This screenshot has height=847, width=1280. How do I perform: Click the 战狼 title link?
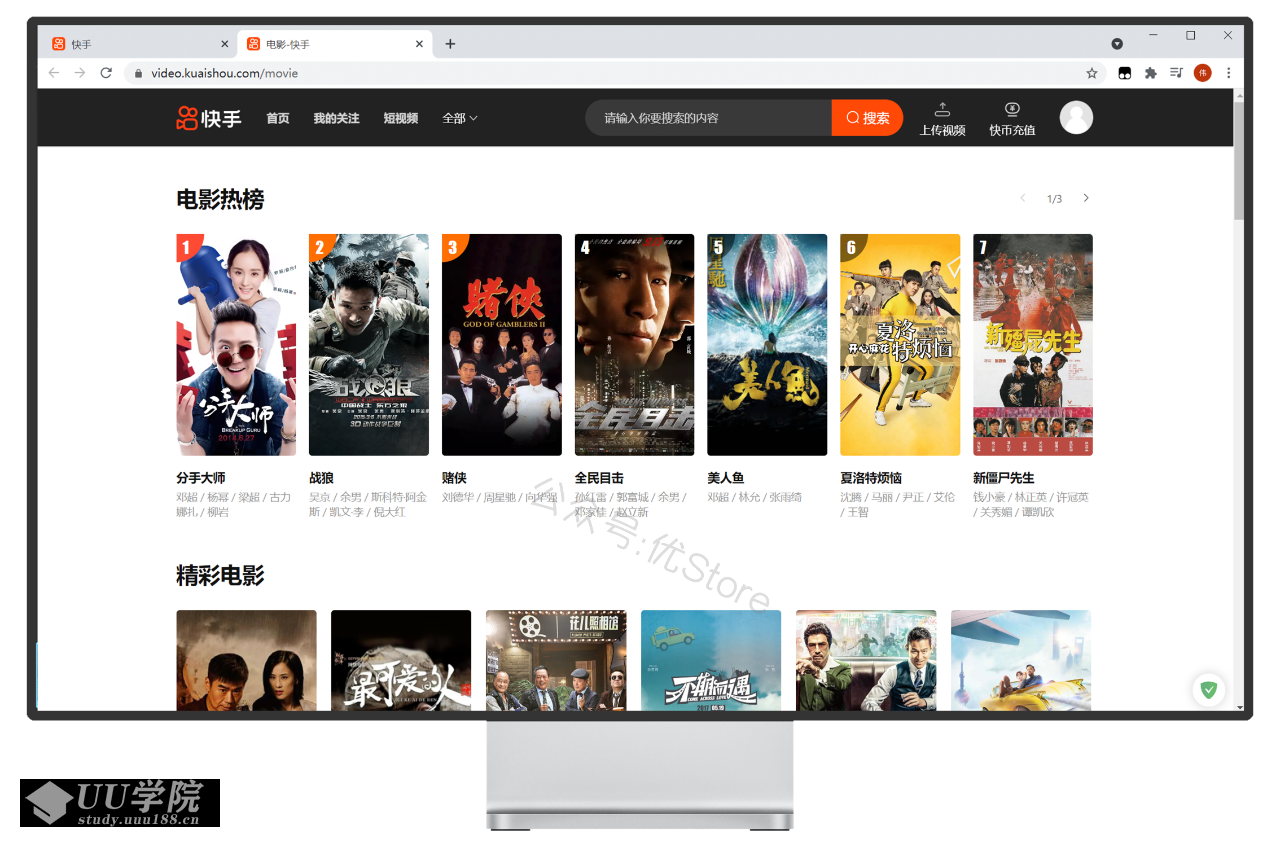click(321, 478)
